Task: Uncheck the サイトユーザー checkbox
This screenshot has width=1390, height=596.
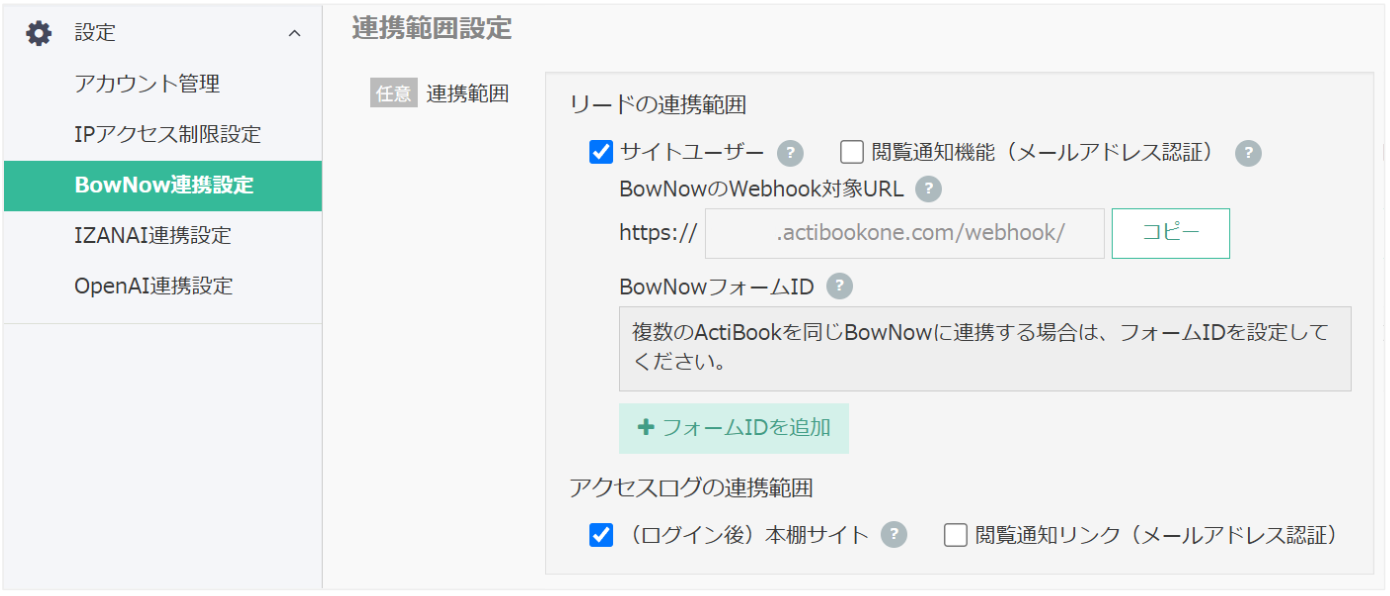Action: click(601, 152)
